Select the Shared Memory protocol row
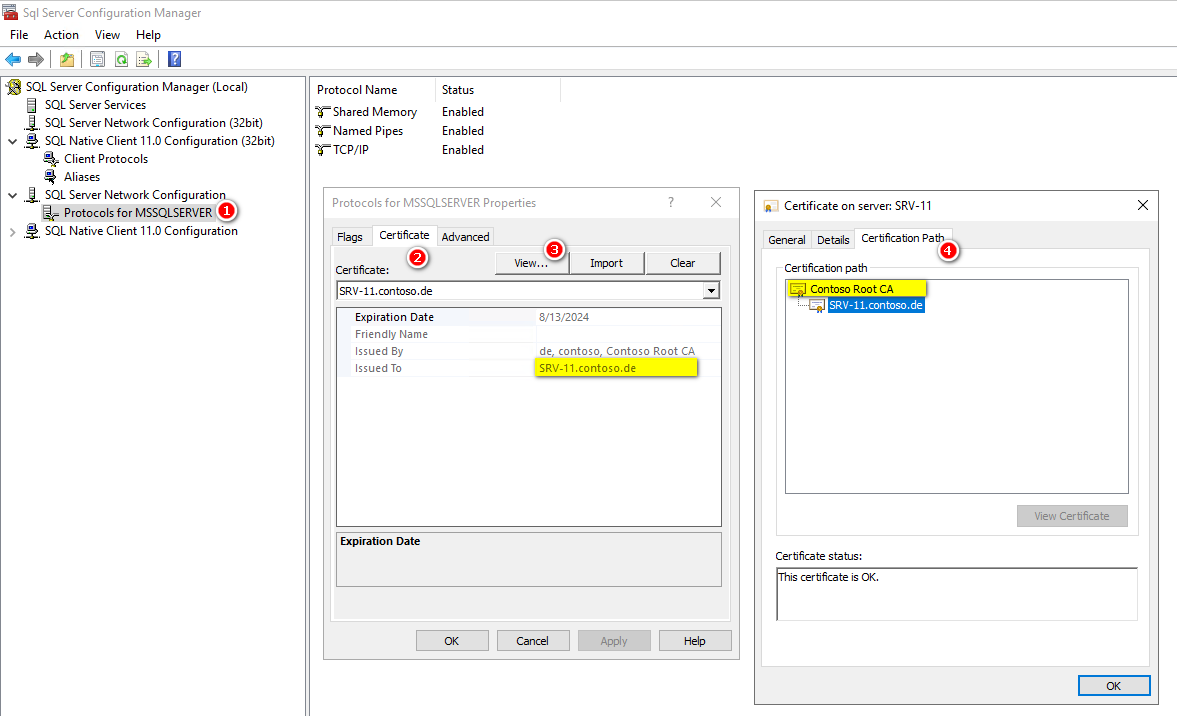Screen dimensions: 1177x716 [401, 112]
